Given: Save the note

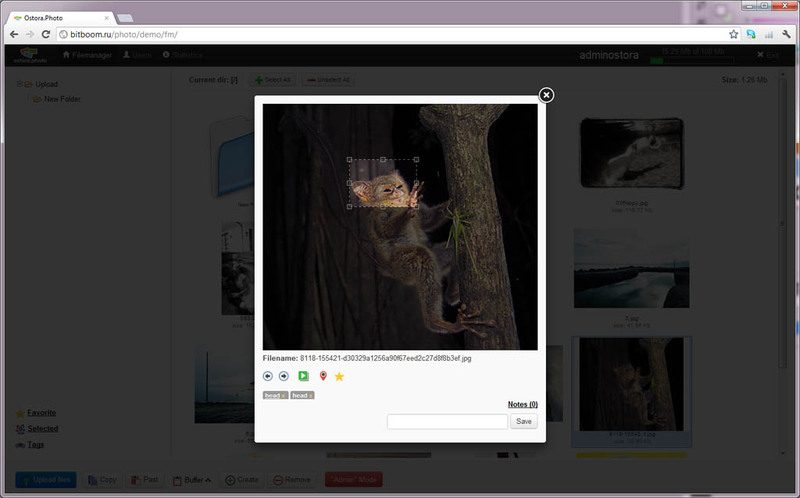Looking at the screenshot, I should click(523, 421).
